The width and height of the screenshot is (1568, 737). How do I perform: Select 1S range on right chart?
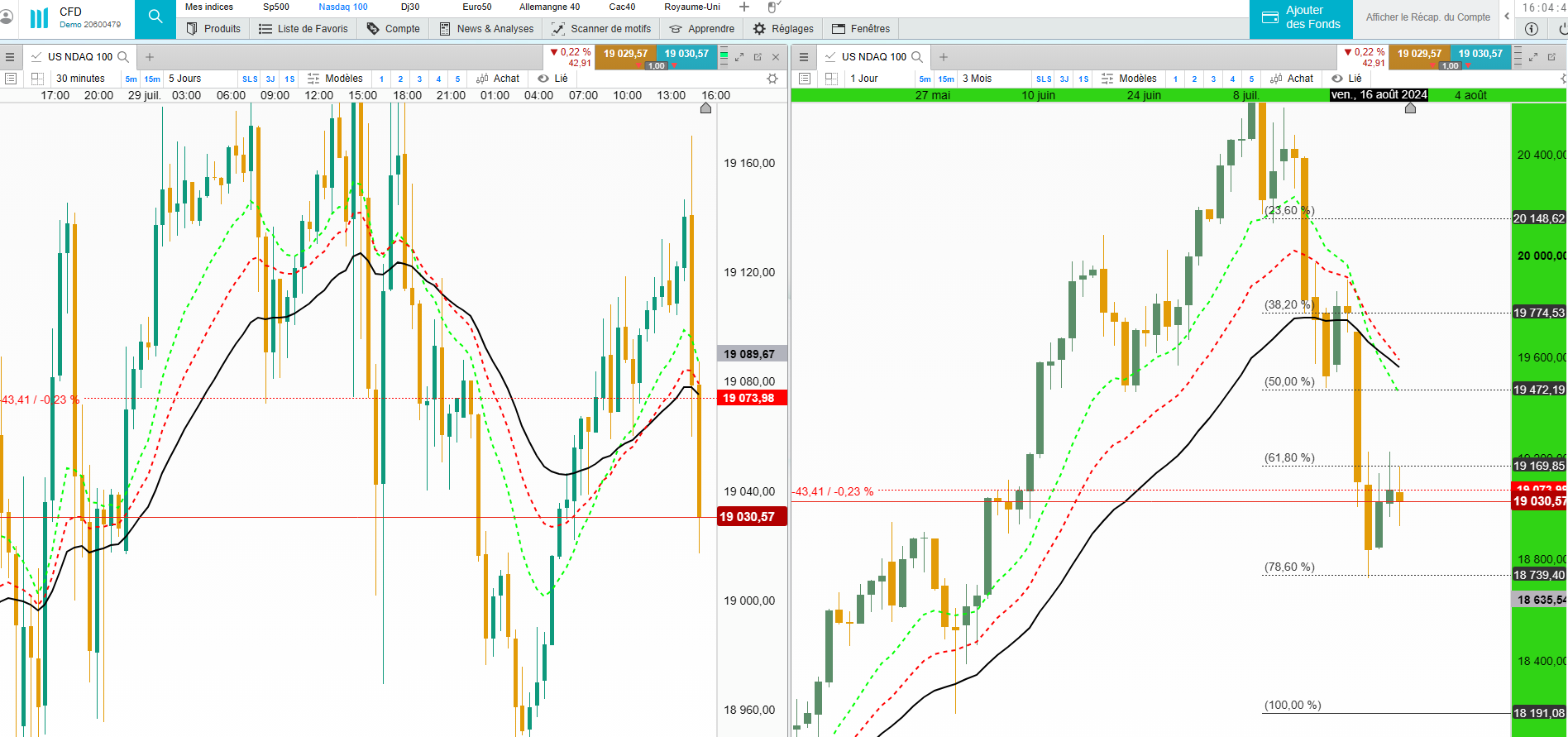1084,79
